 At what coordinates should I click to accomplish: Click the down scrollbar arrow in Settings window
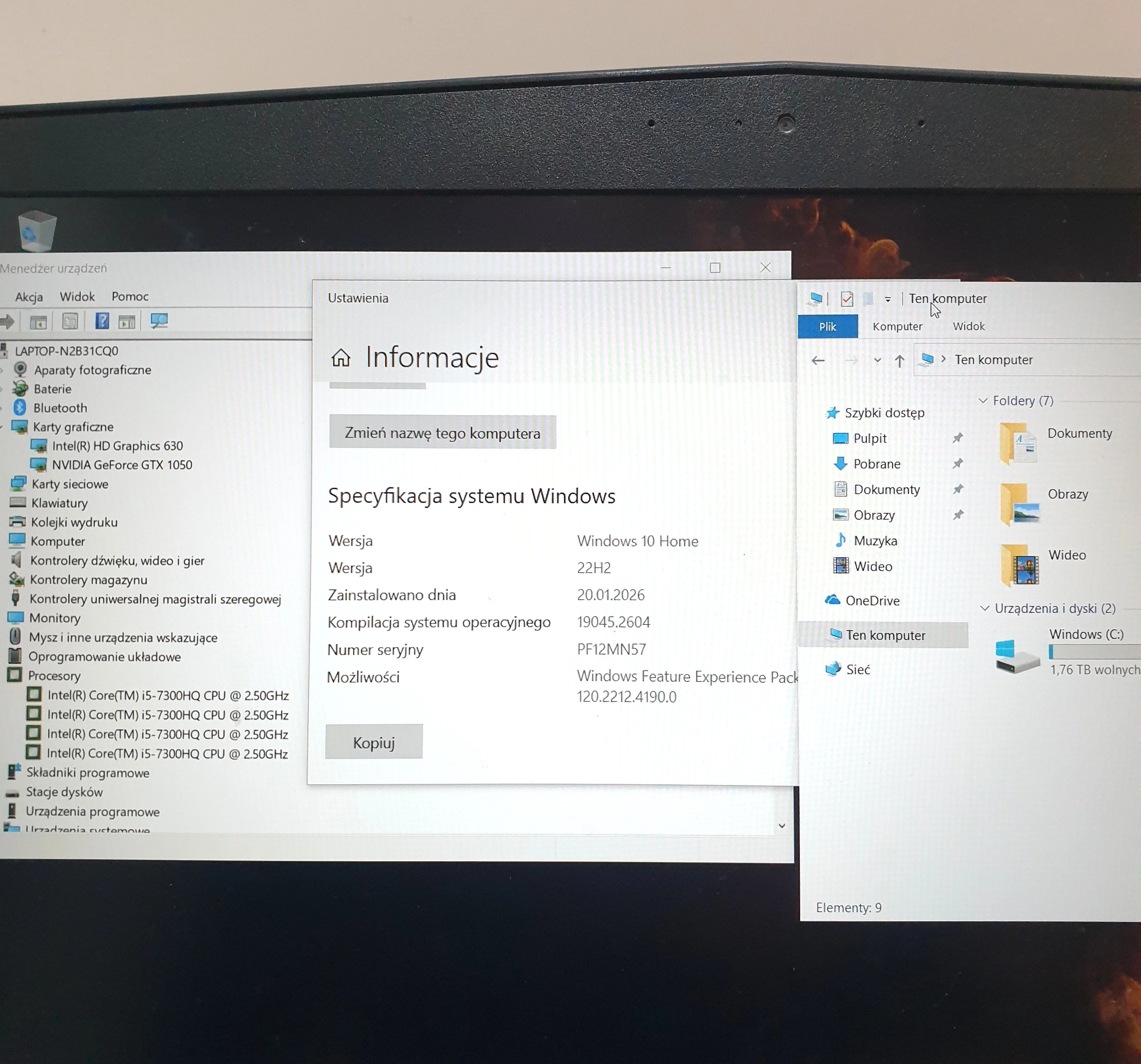pyautogui.click(x=782, y=825)
